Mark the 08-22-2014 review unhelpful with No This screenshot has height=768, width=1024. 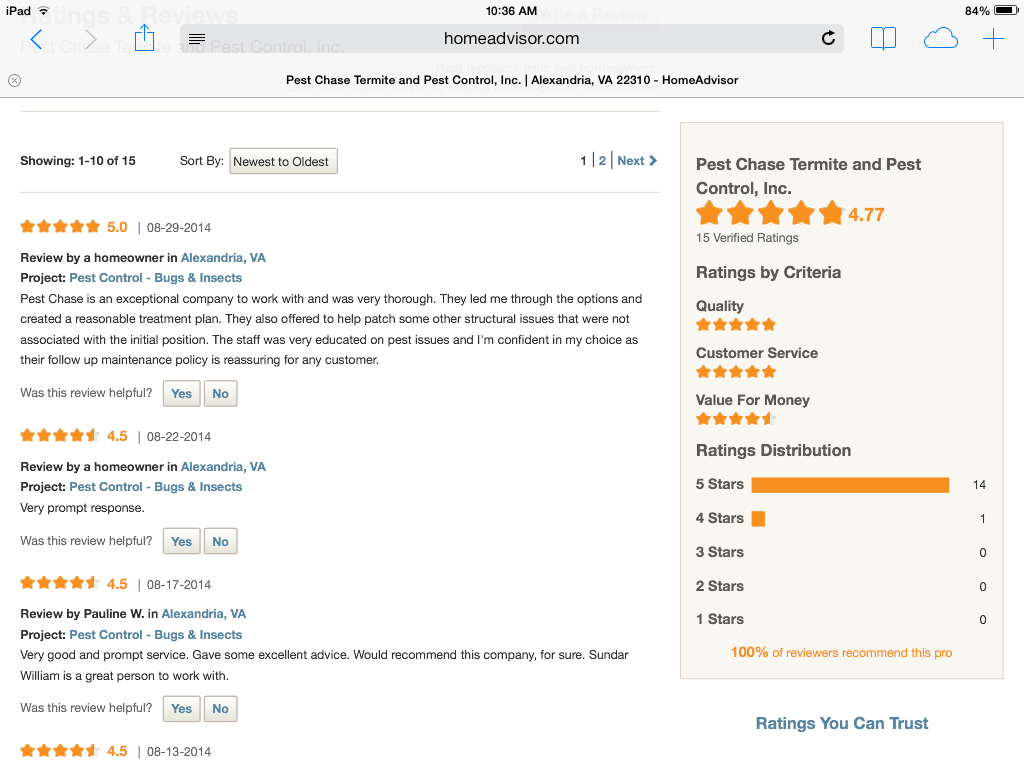[x=220, y=541]
